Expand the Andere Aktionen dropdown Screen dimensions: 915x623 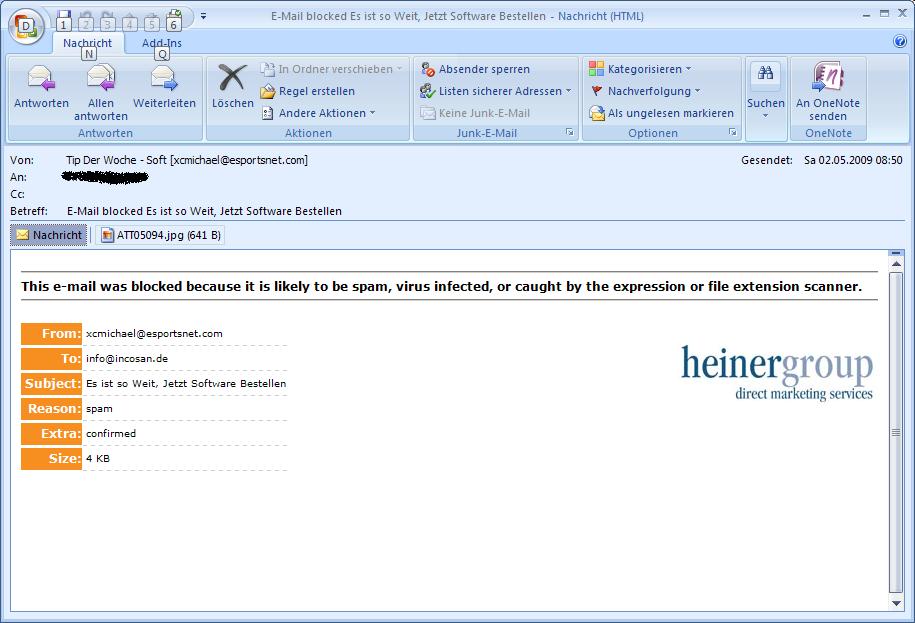click(318, 113)
